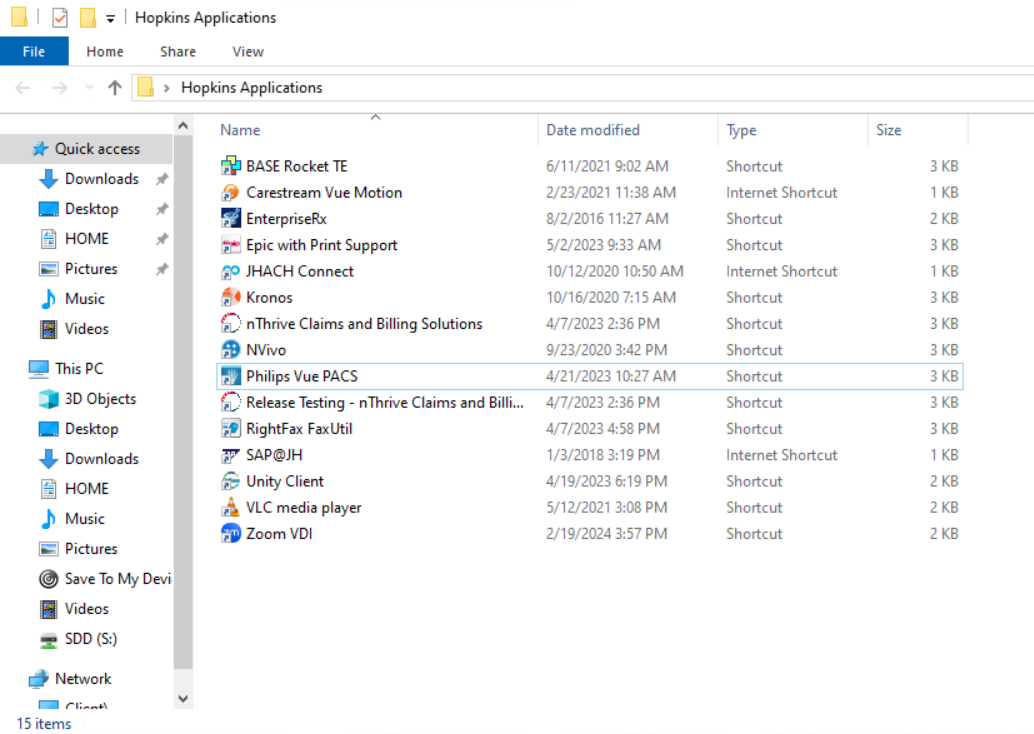Expand the address bar breadcrumb chevron

coord(166,88)
